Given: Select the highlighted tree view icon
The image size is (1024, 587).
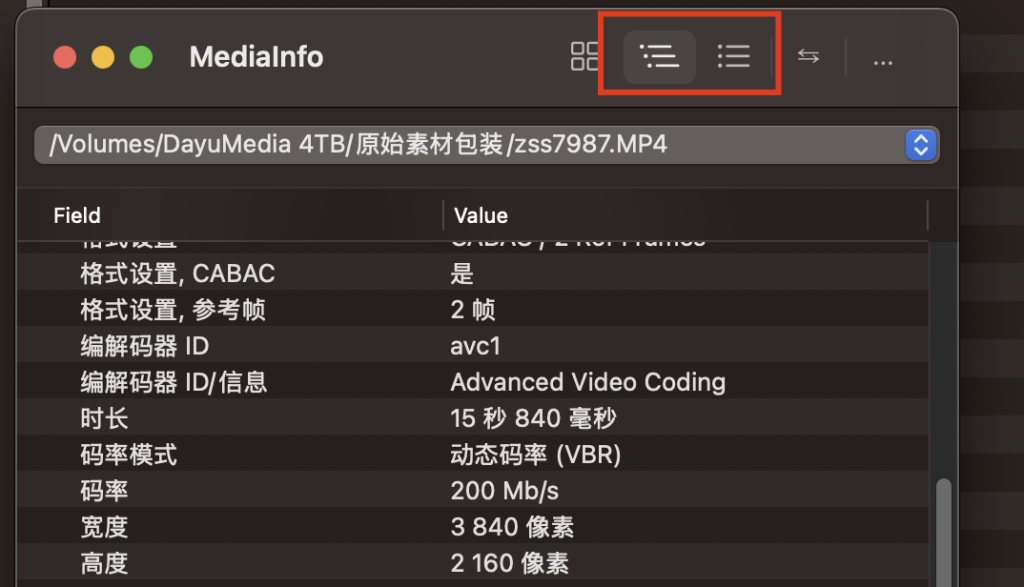Looking at the screenshot, I should click(x=659, y=57).
